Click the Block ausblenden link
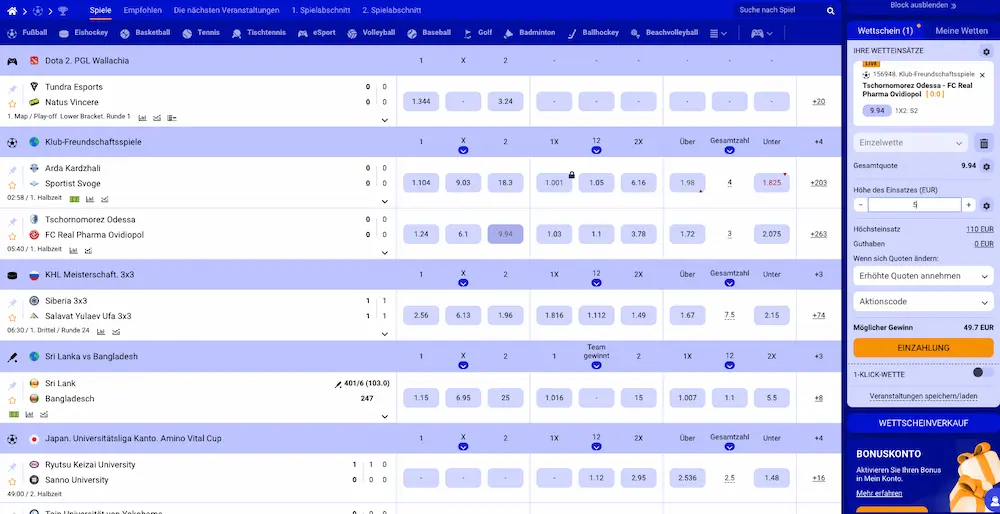 [x=923, y=5]
